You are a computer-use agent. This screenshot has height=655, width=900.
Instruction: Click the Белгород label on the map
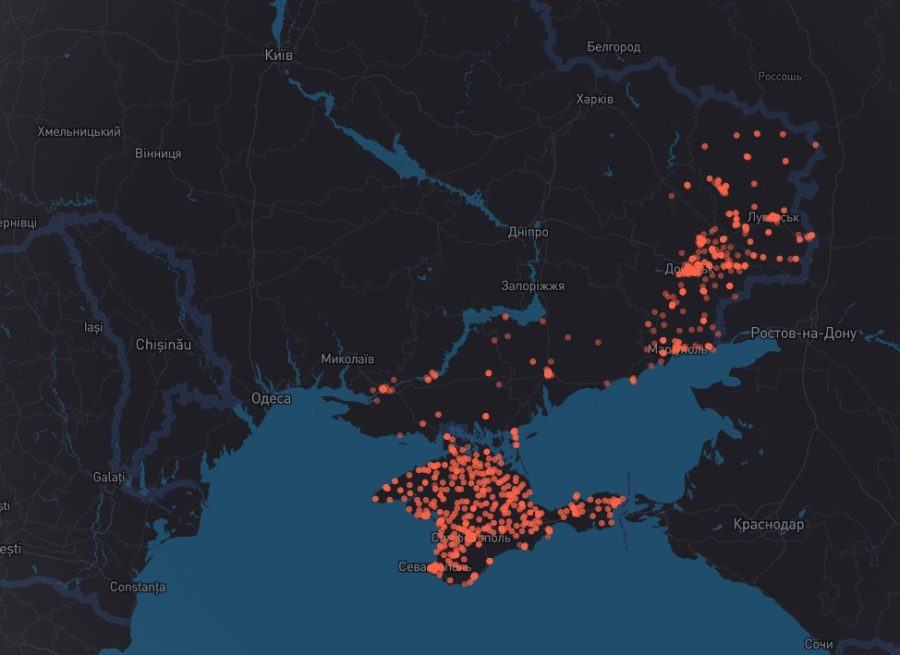point(613,47)
